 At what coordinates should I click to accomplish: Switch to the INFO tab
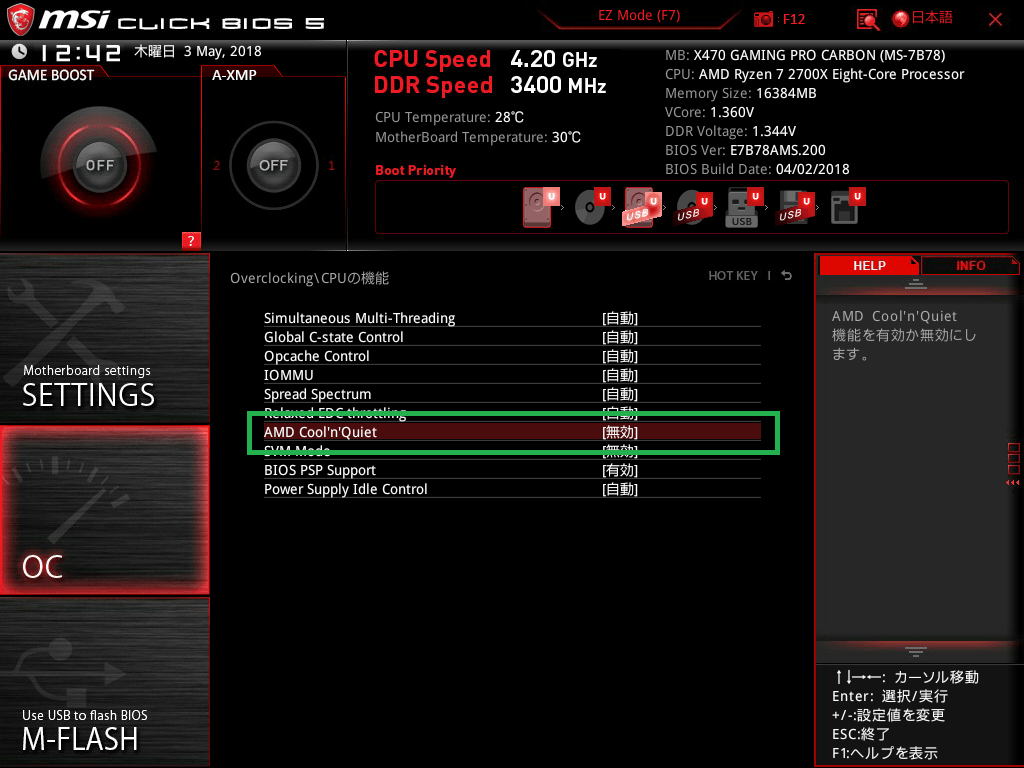click(970, 266)
